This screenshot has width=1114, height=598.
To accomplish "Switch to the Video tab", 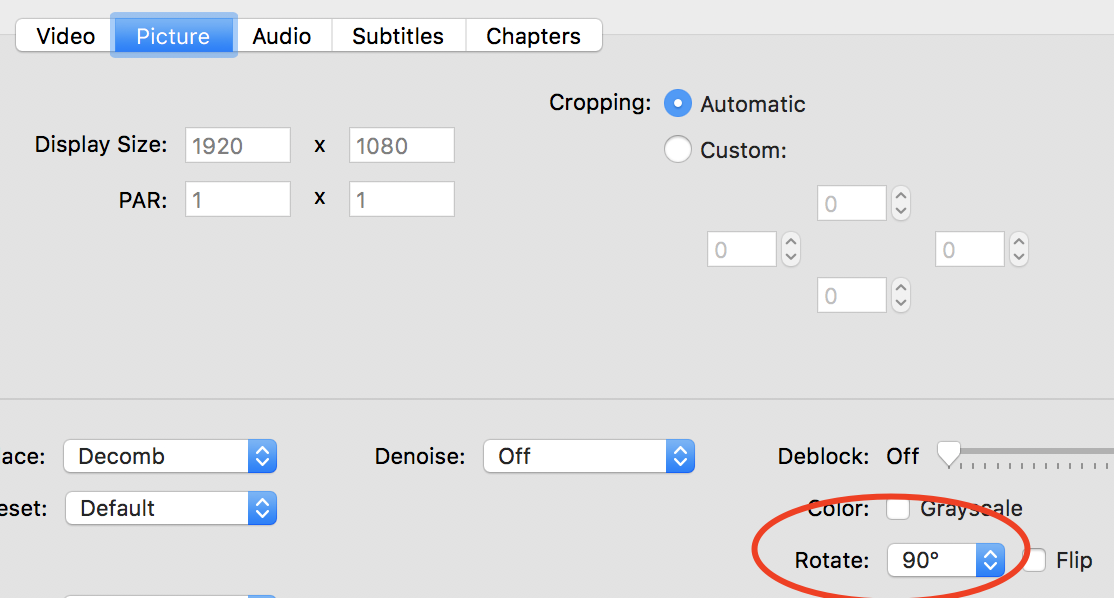I will (65, 36).
